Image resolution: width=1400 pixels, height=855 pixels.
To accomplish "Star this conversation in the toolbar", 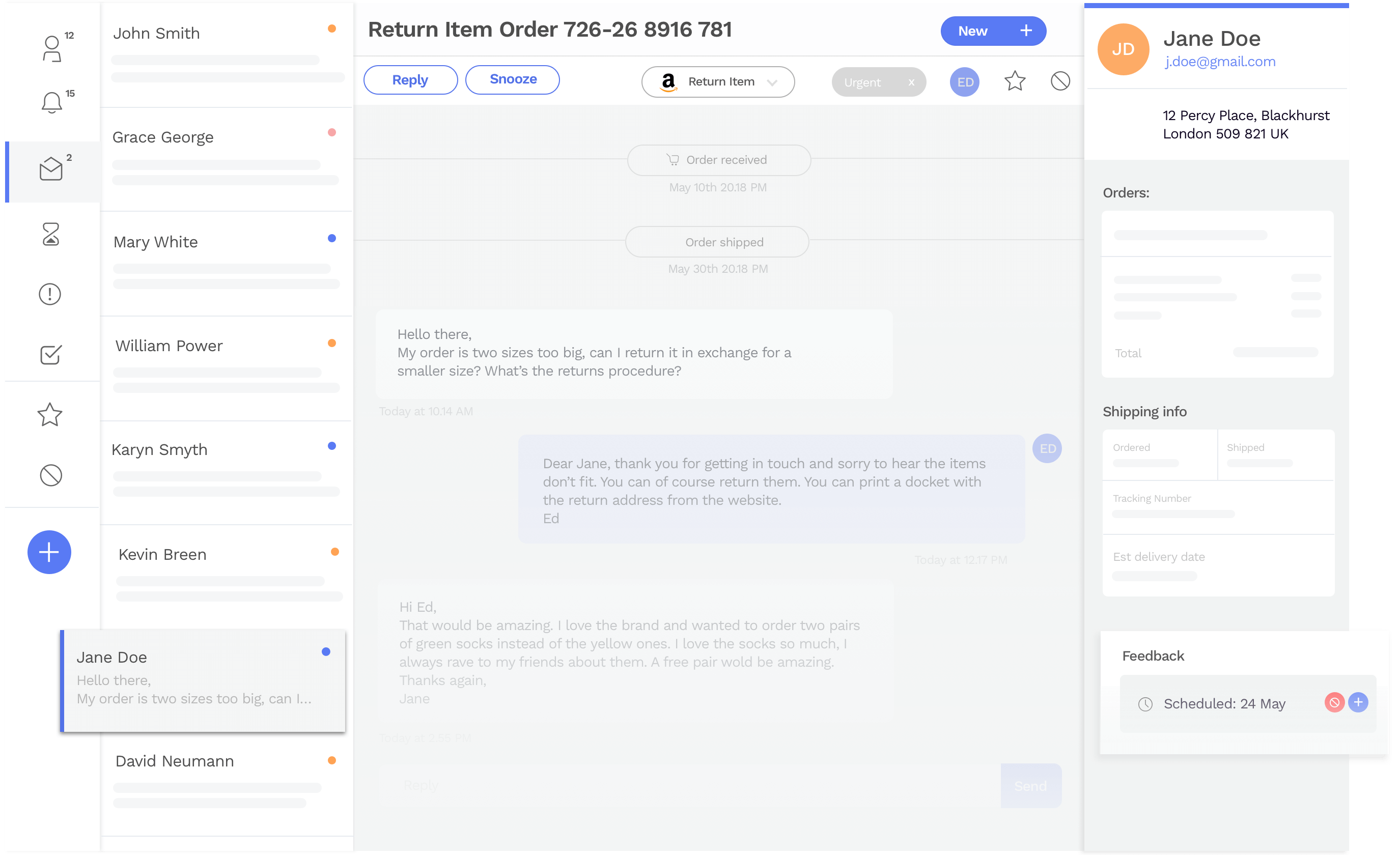I will (1015, 81).
